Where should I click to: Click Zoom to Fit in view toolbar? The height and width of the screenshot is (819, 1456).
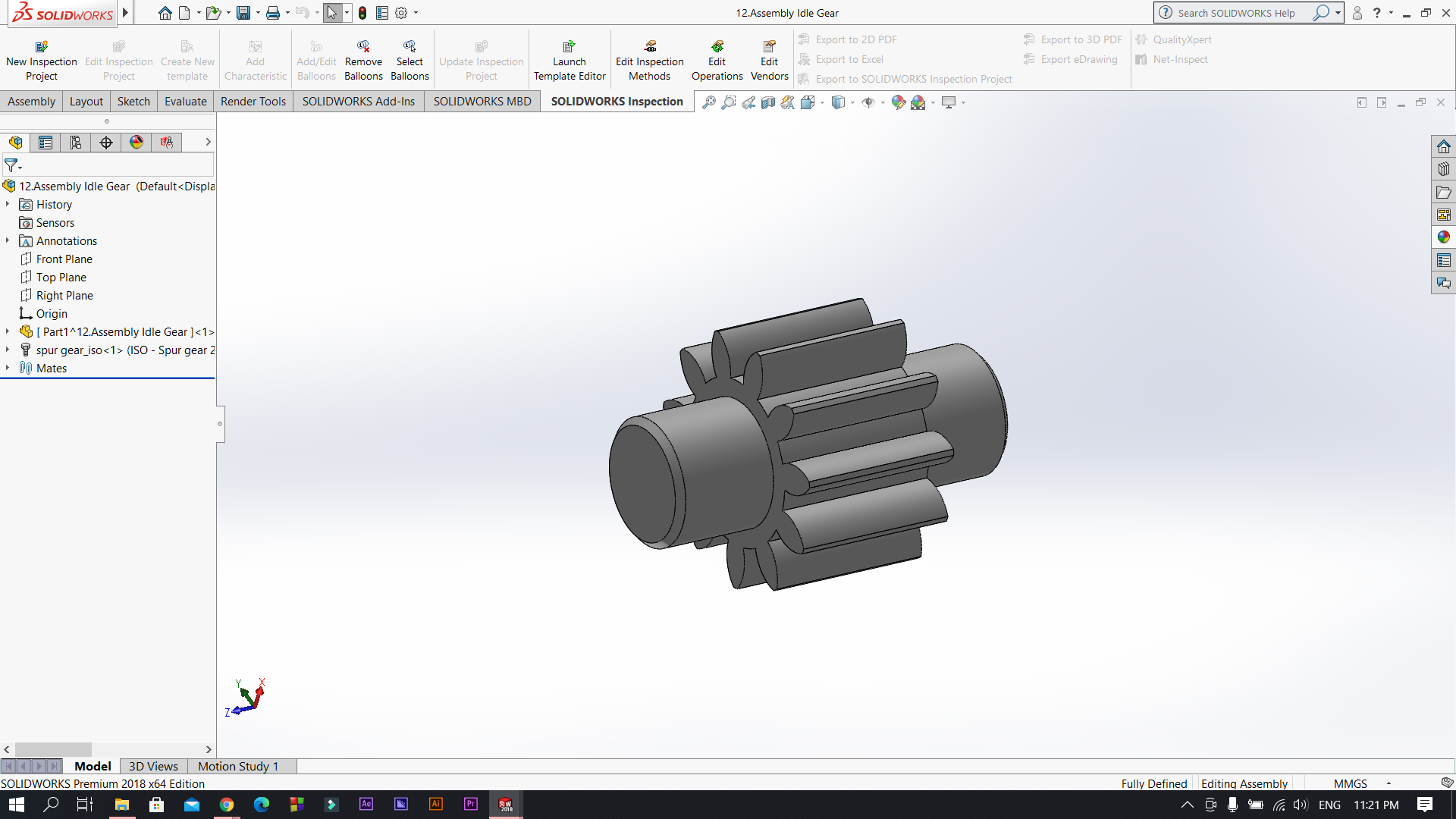tap(709, 102)
